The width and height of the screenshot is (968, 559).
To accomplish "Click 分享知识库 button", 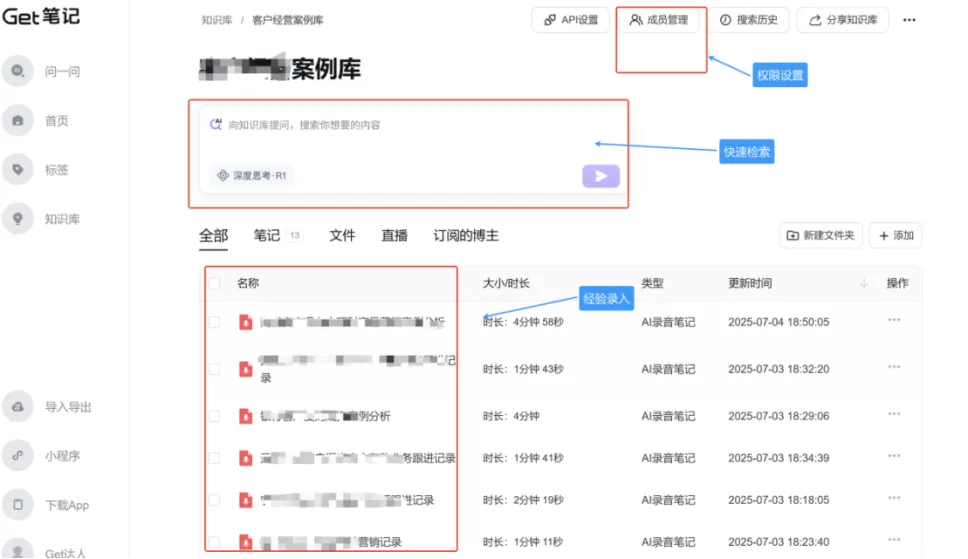I will point(843,20).
